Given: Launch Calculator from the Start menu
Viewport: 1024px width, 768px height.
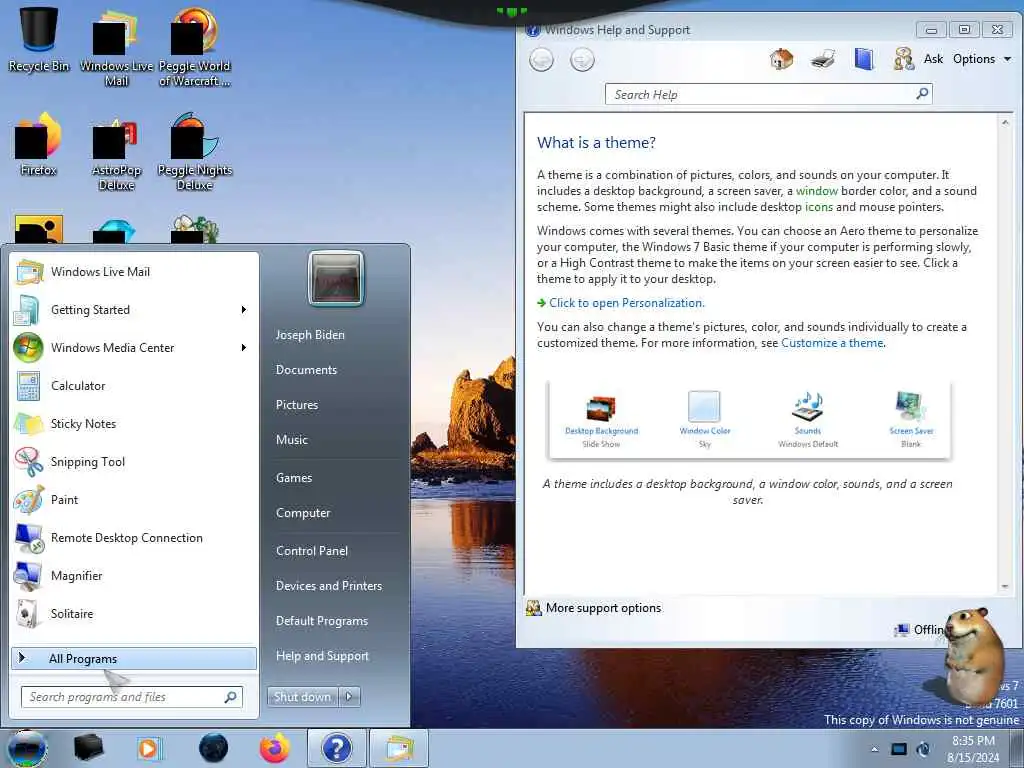Looking at the screenshot, I should click(134, 385).
